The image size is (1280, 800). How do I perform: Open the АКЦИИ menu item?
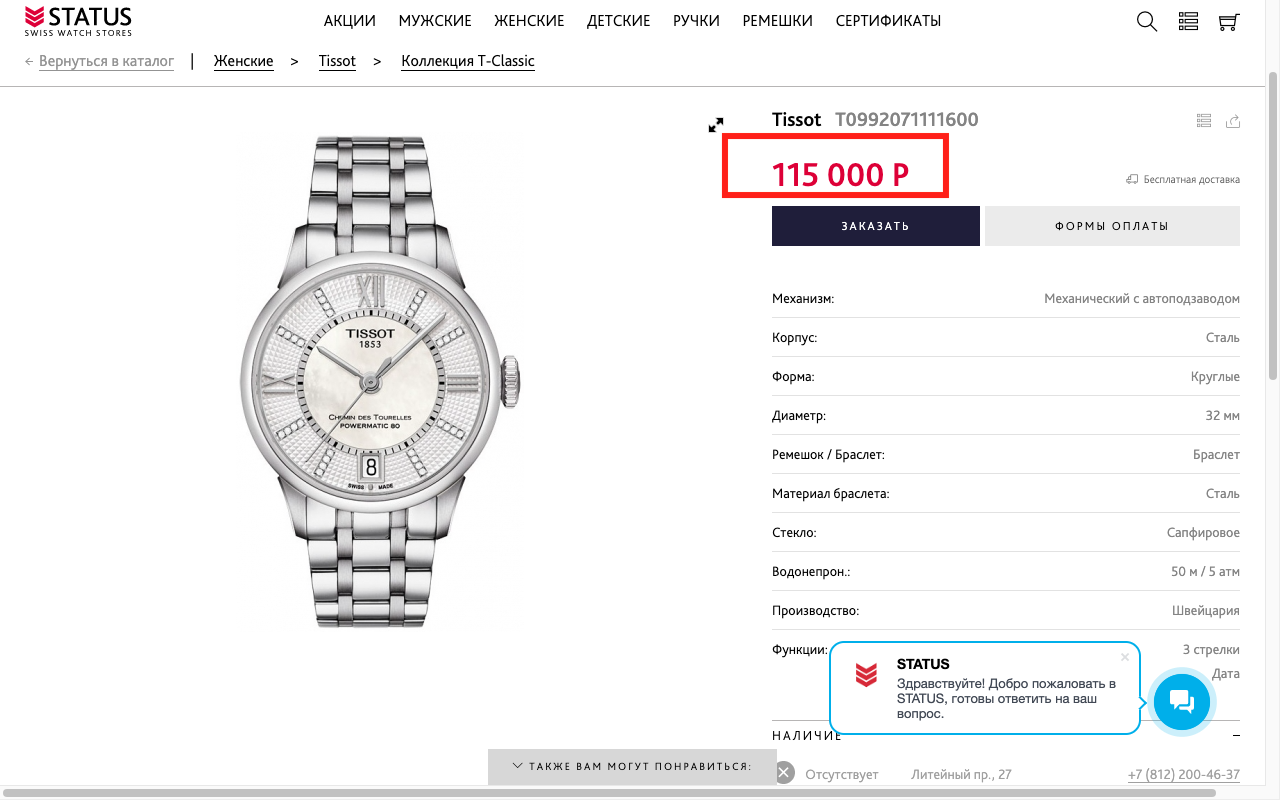tap(349, 21)
